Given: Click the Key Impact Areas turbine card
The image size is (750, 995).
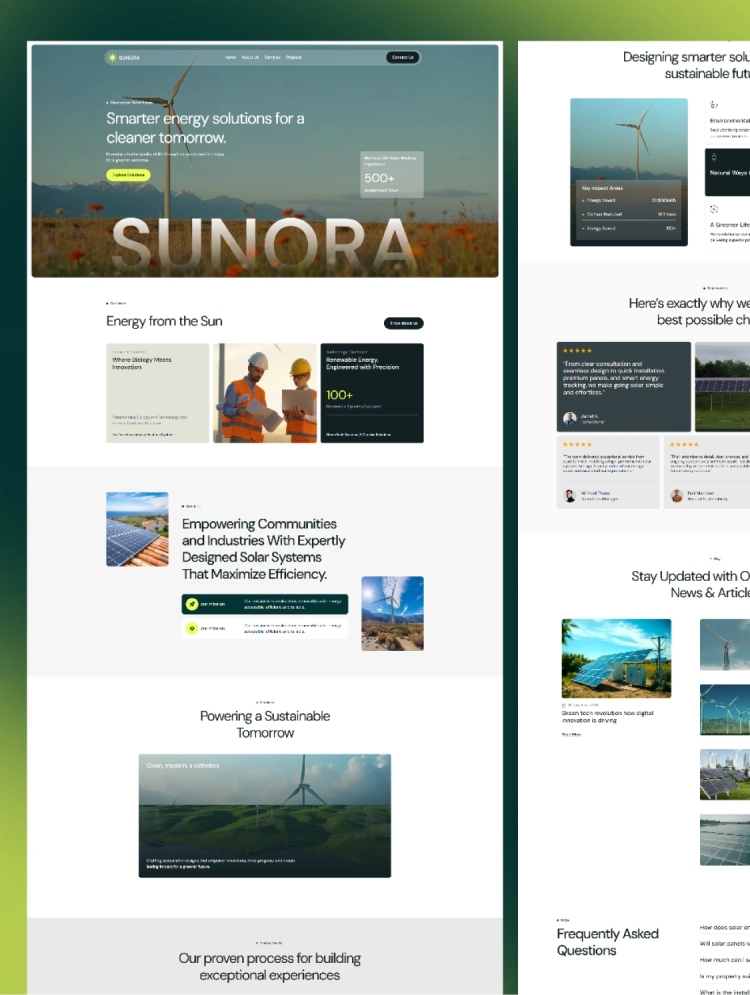Looking at the screenshot, I should click(629, 172).
